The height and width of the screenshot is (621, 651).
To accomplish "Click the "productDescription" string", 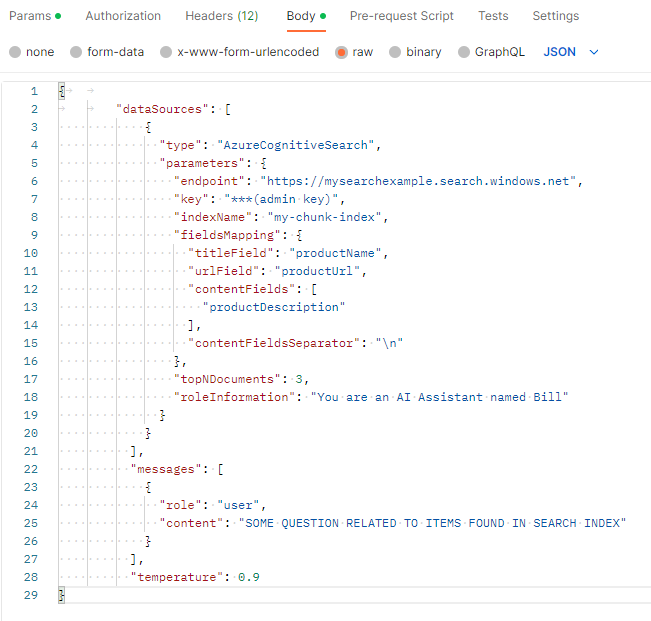I will pos(274,307).
